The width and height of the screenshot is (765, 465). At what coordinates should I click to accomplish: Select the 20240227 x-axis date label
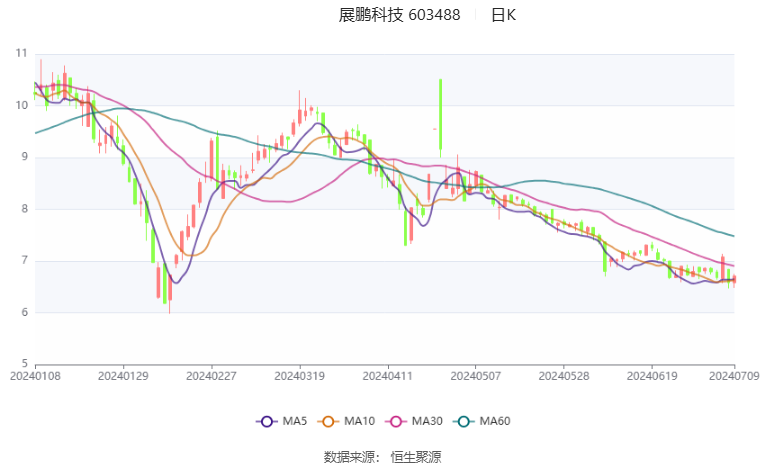click(x=211, y=376)
